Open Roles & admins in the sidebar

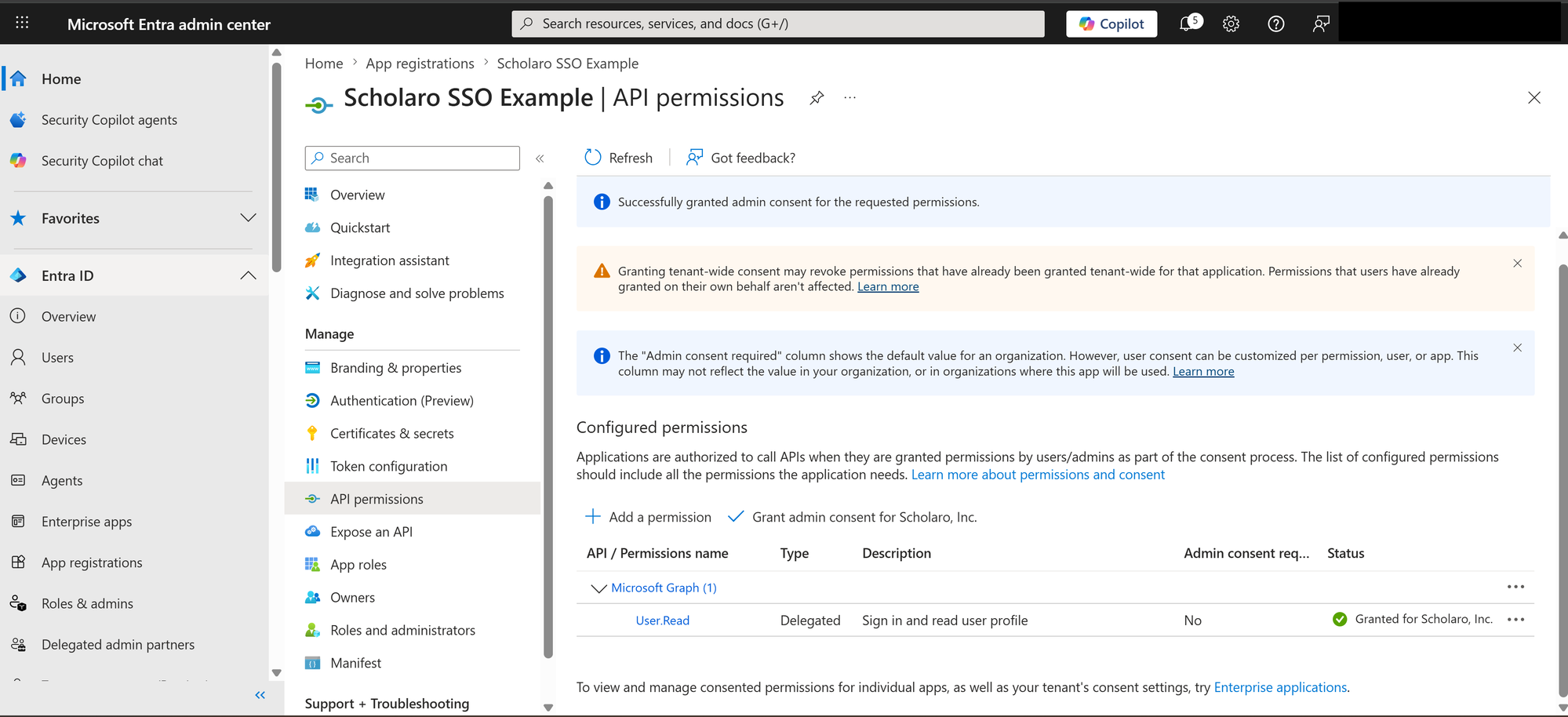tap(87, 603)
